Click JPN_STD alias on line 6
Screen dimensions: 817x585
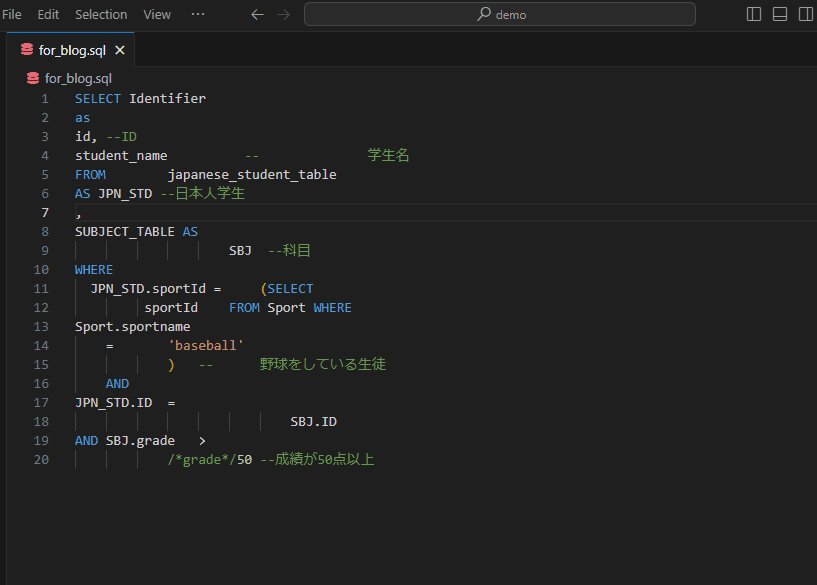tap(125, 194)
